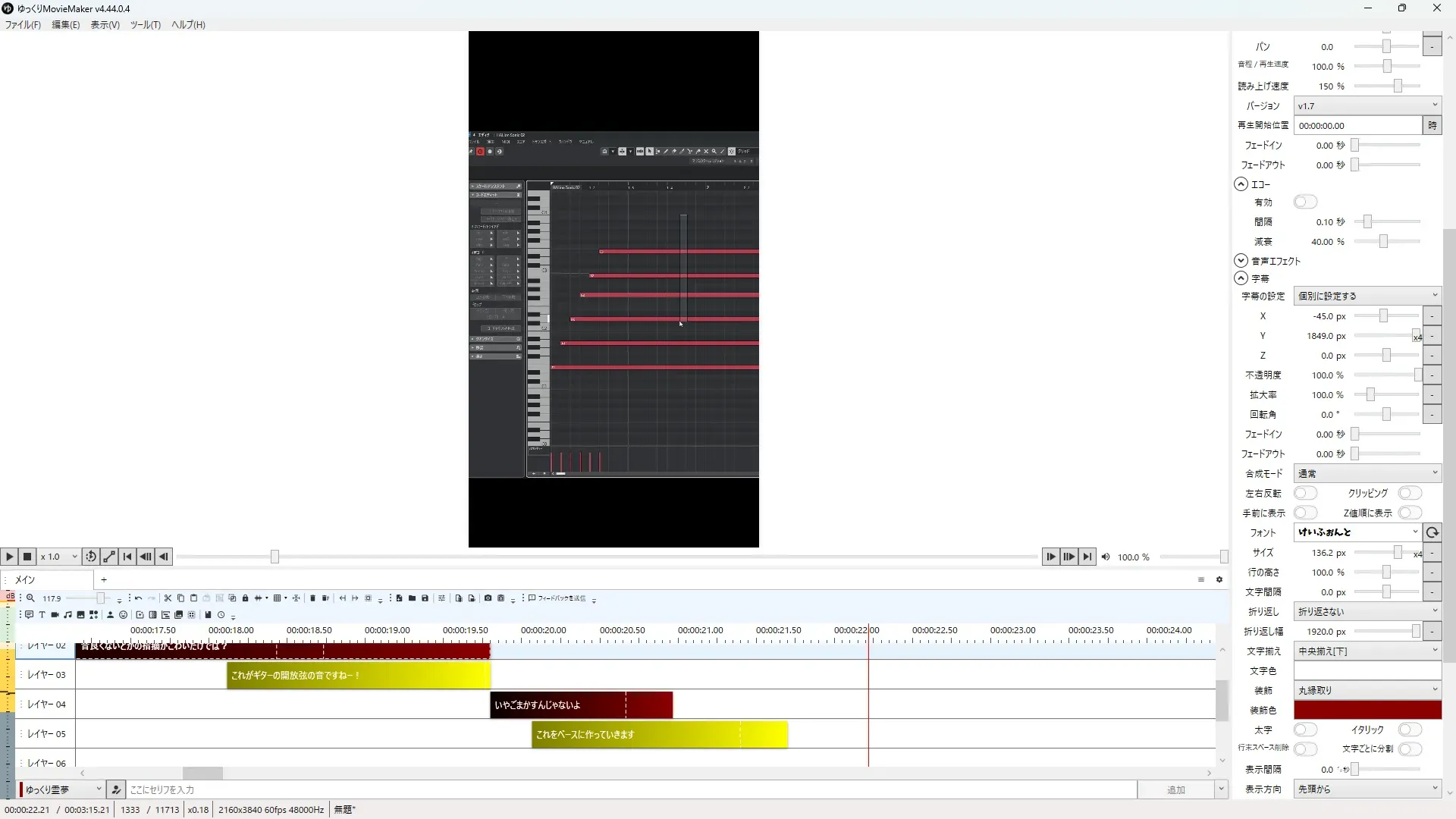
Task: Toggle the エコー 有効 switch
Action: 1305,202
